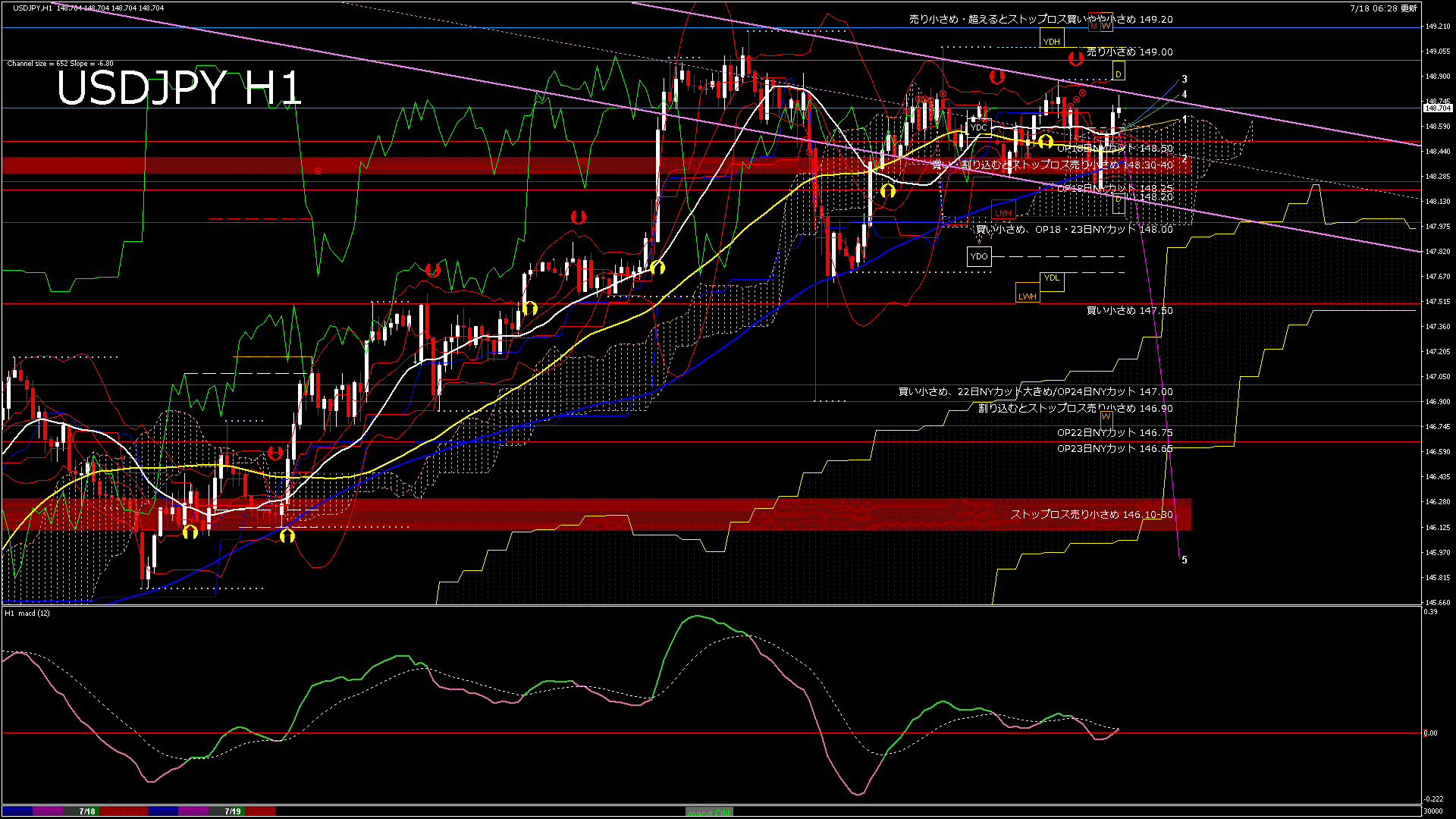The width and height of the screenshot is (1456, 819).
Task: Select annotation 22日NYカット大きめ 147.00
Action: coord(1036,392)
